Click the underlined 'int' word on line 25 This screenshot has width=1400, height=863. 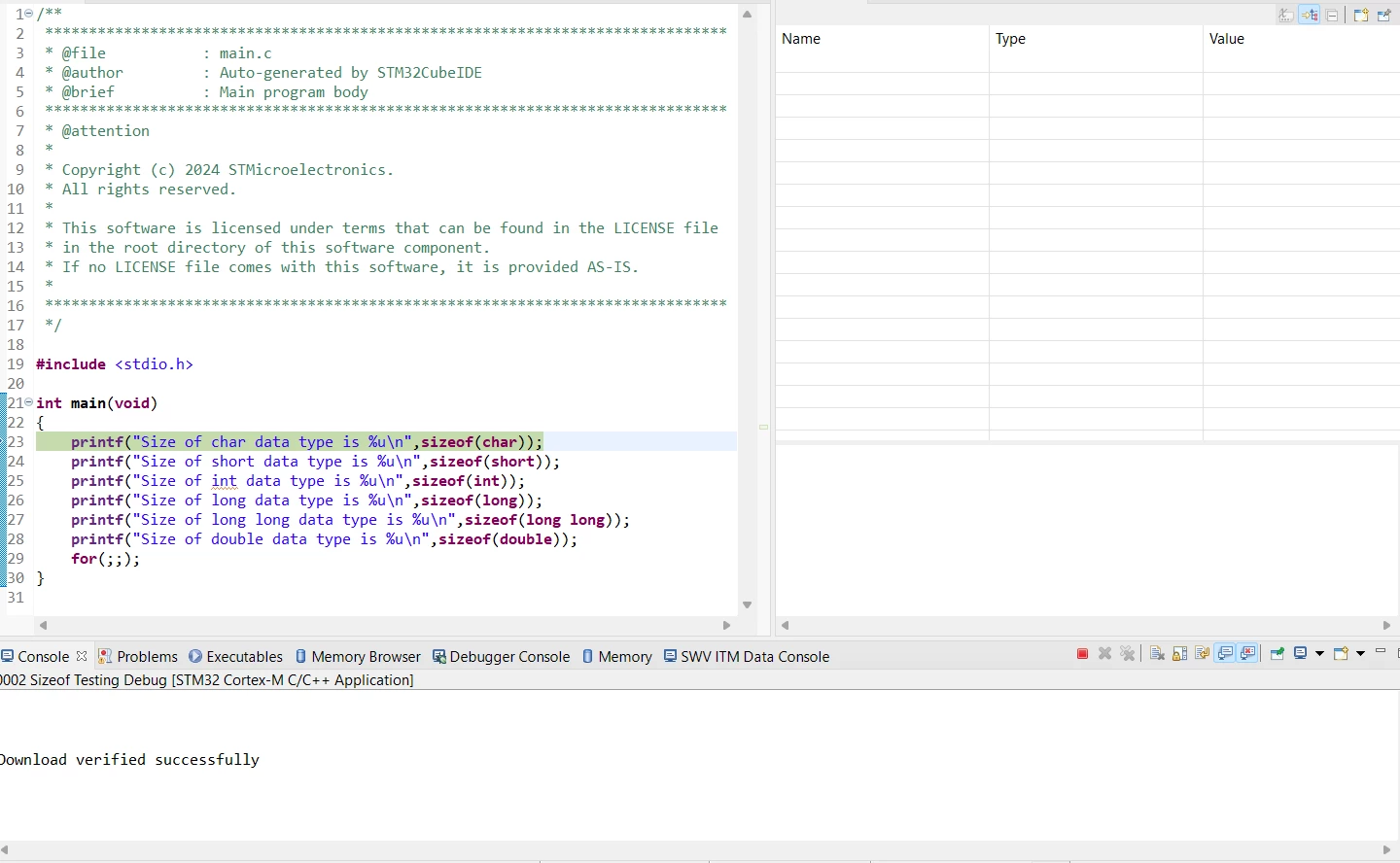[224, 481]
